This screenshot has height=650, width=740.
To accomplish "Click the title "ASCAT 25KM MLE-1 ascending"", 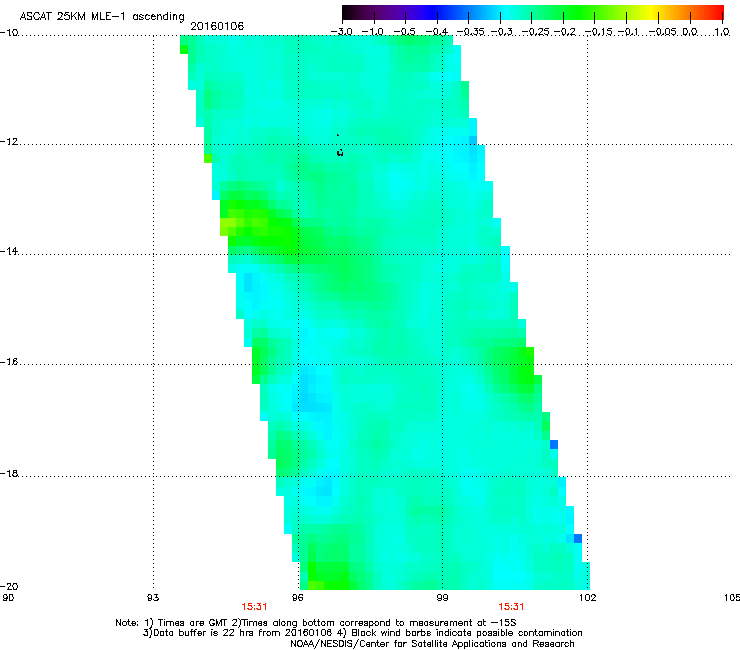I will click(102, 17).
